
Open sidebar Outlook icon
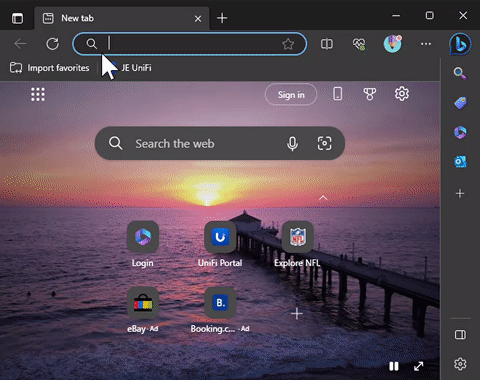point(460,162)
